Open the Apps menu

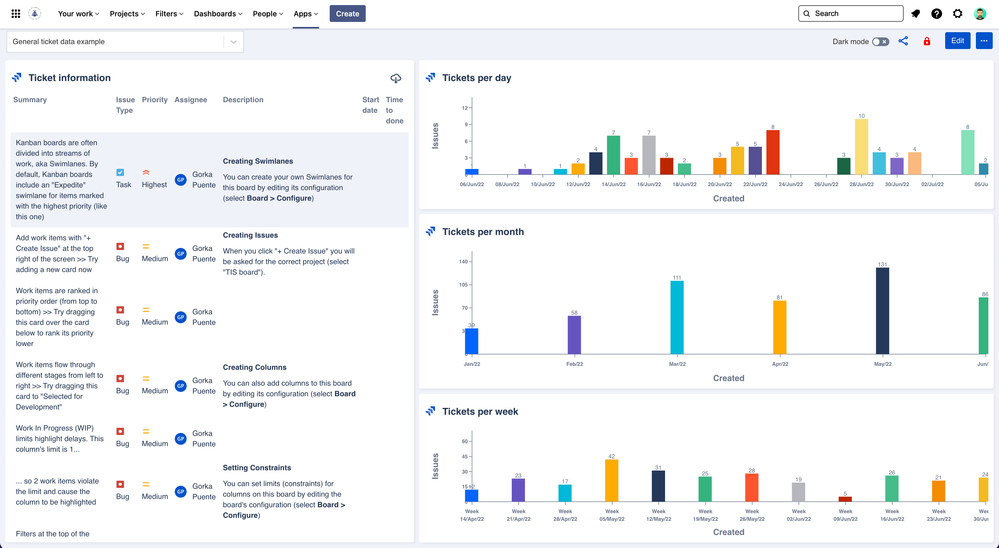pos(306,13)
